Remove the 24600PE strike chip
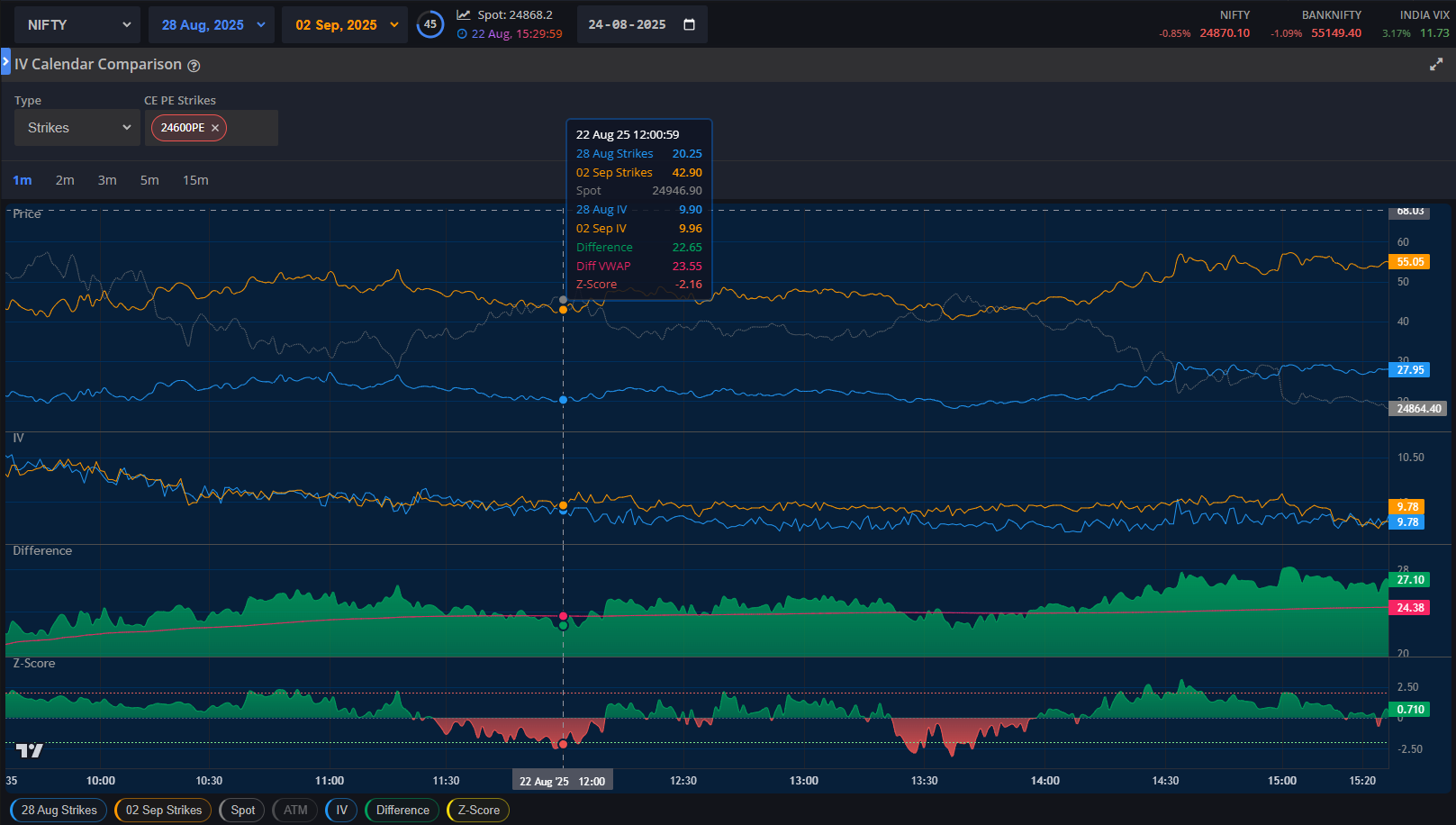 click(215, 128)
